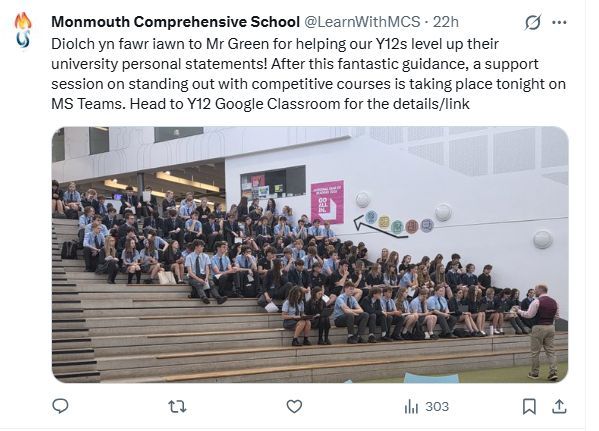Click the reply speech bubble icon
This screenshot has height=431, width=599.
pyautogui.click(x=60, y=406)
